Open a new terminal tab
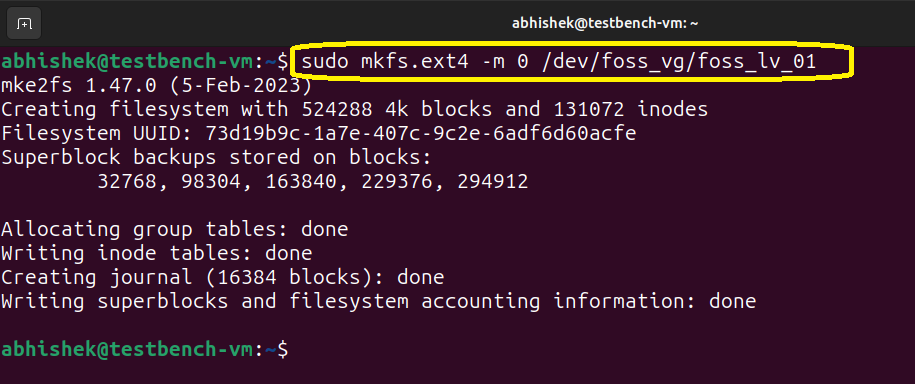 [23, 23]
